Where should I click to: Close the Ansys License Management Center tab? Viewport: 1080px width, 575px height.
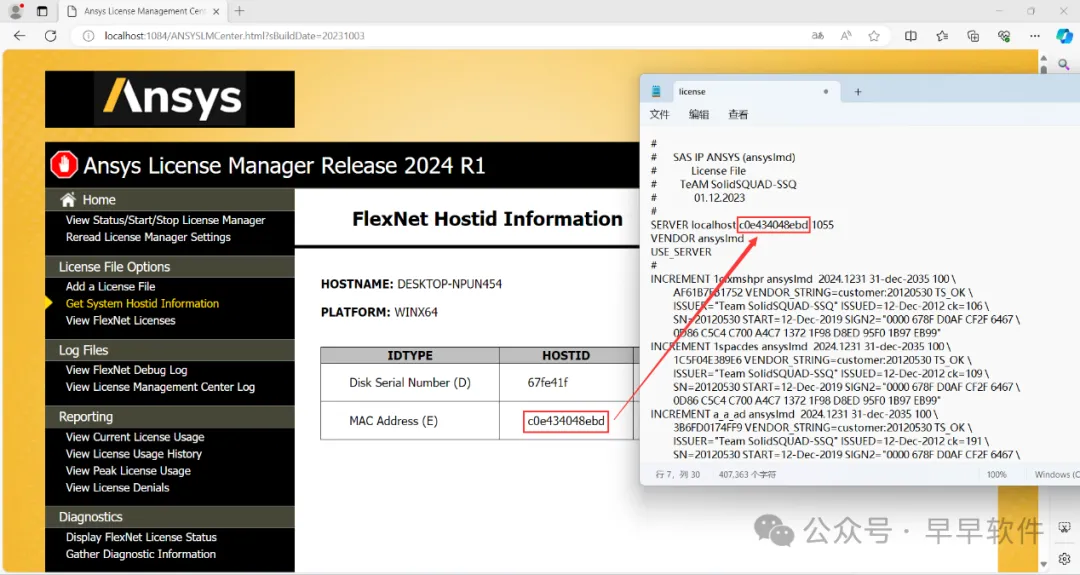tap(216, 11)
